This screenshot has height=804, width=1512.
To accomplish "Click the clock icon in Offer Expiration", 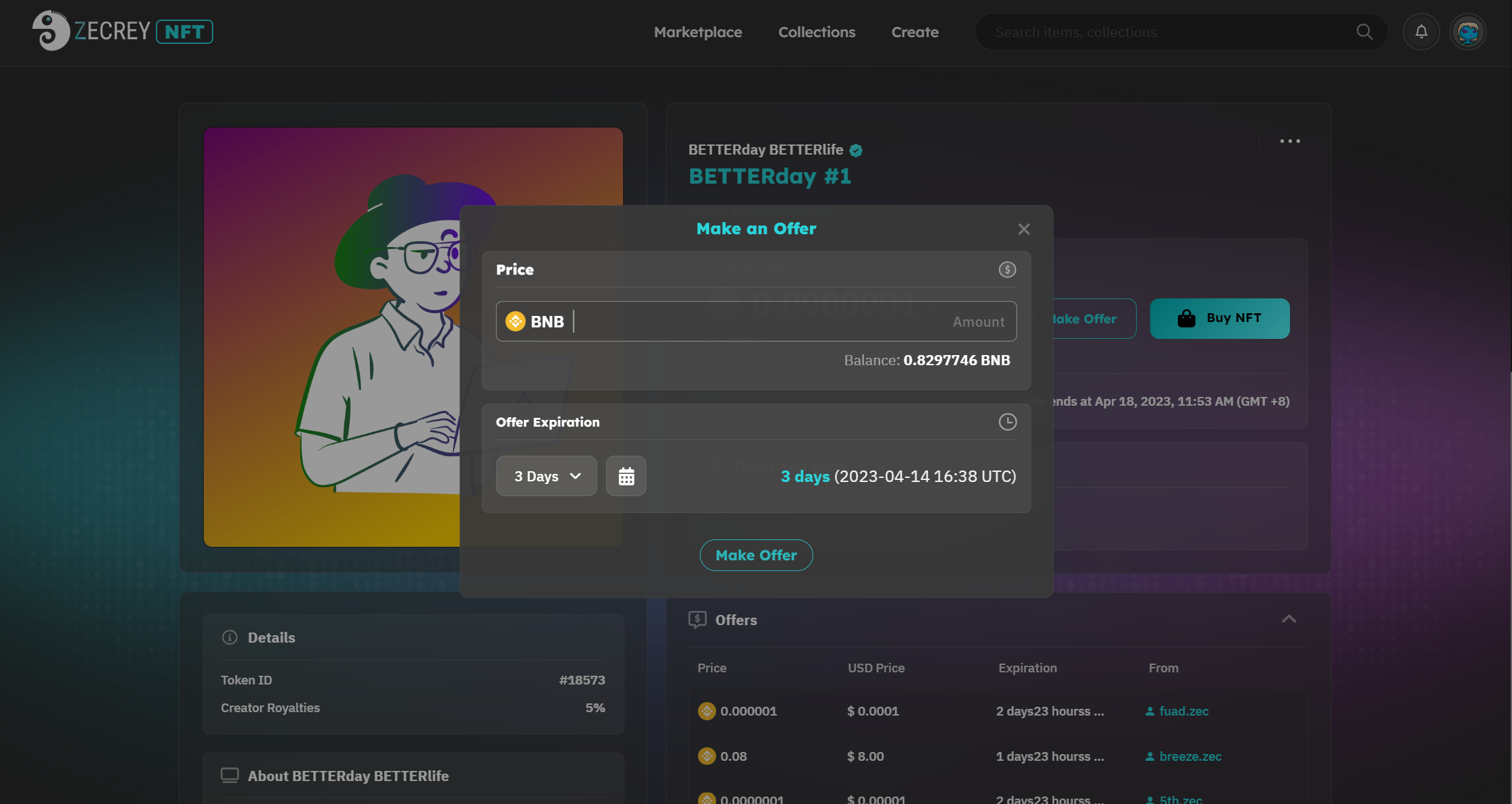I will (1007, 422).
